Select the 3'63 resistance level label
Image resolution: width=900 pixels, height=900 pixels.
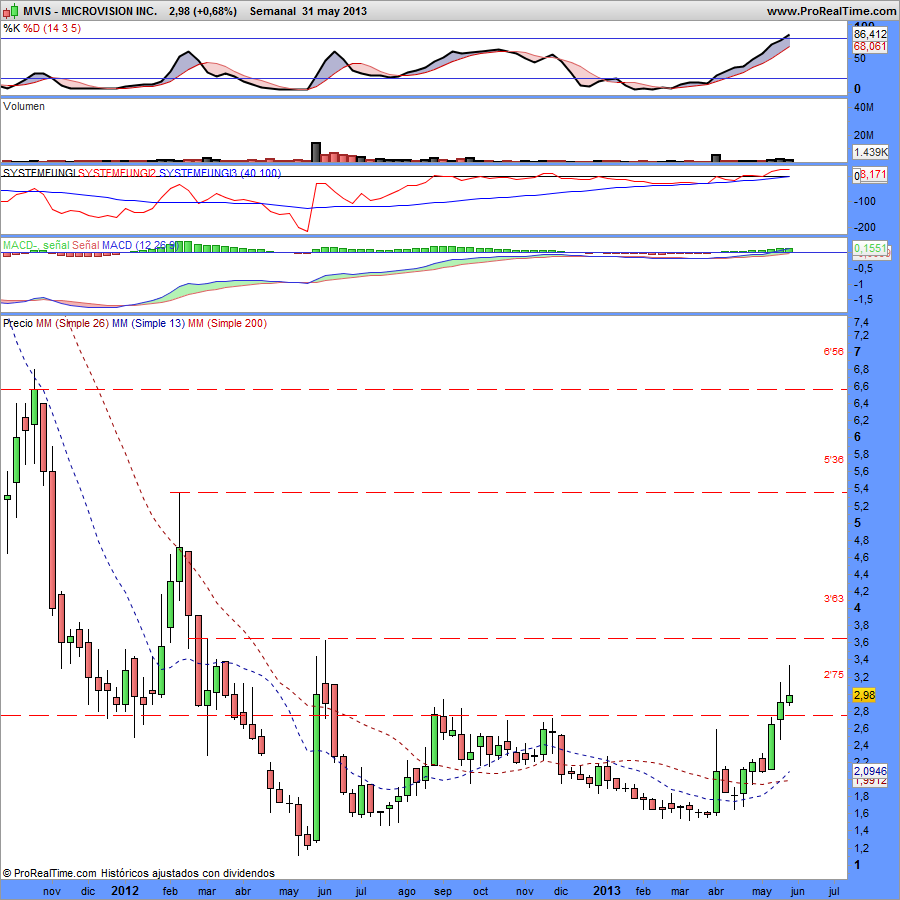[833, 599]
